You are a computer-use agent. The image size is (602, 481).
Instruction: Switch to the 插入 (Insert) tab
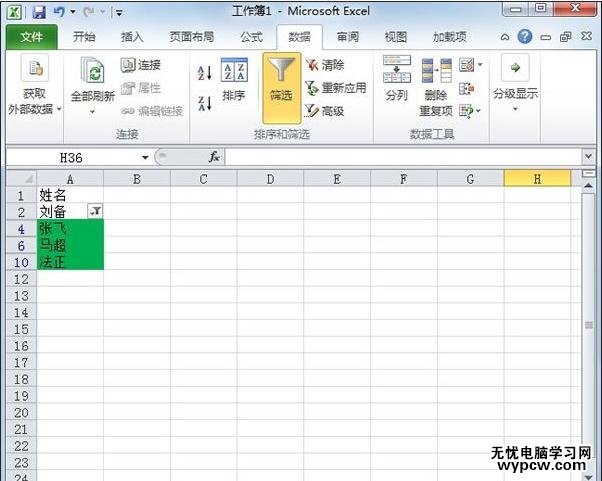coord(132,37)
